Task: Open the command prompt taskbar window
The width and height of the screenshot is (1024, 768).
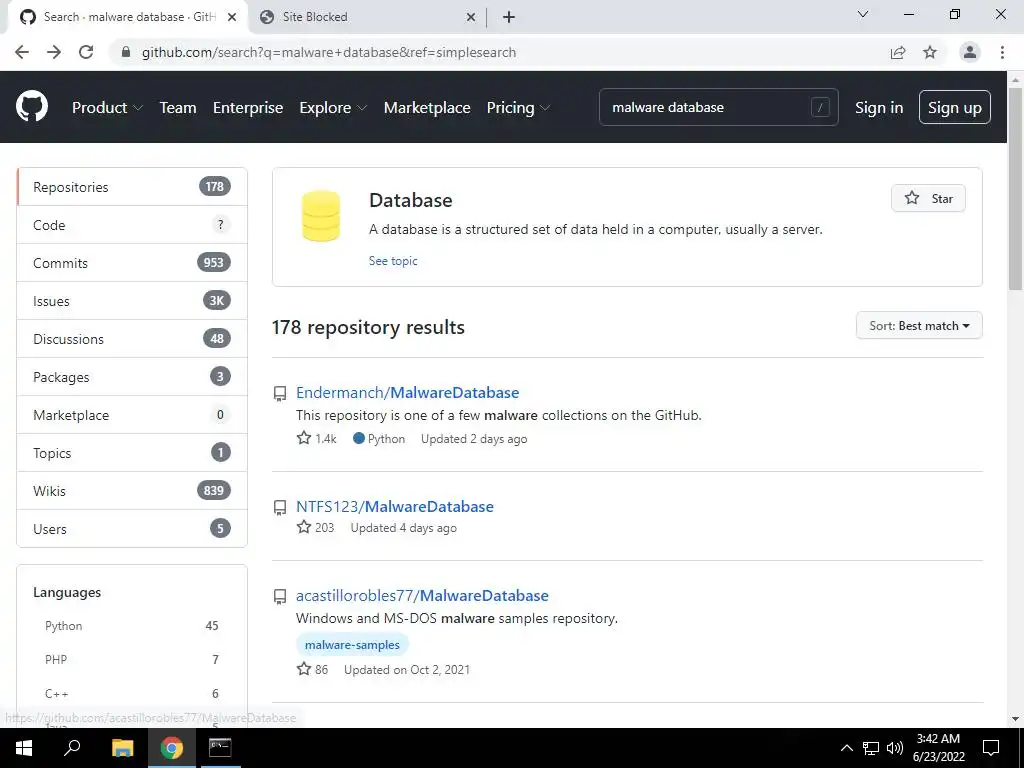Action: [x=219, y=748]
